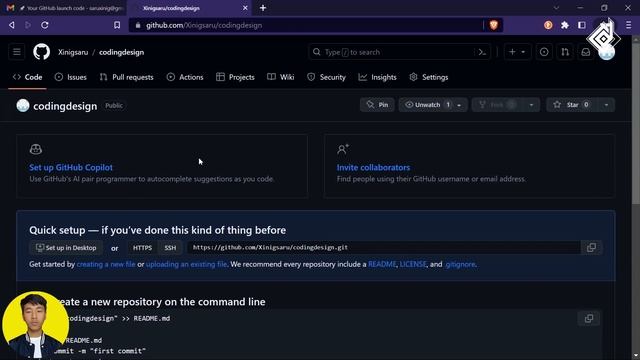Open the LICENSE recommendation link
This screenshot has width=640, height=360.
(413, 264)
